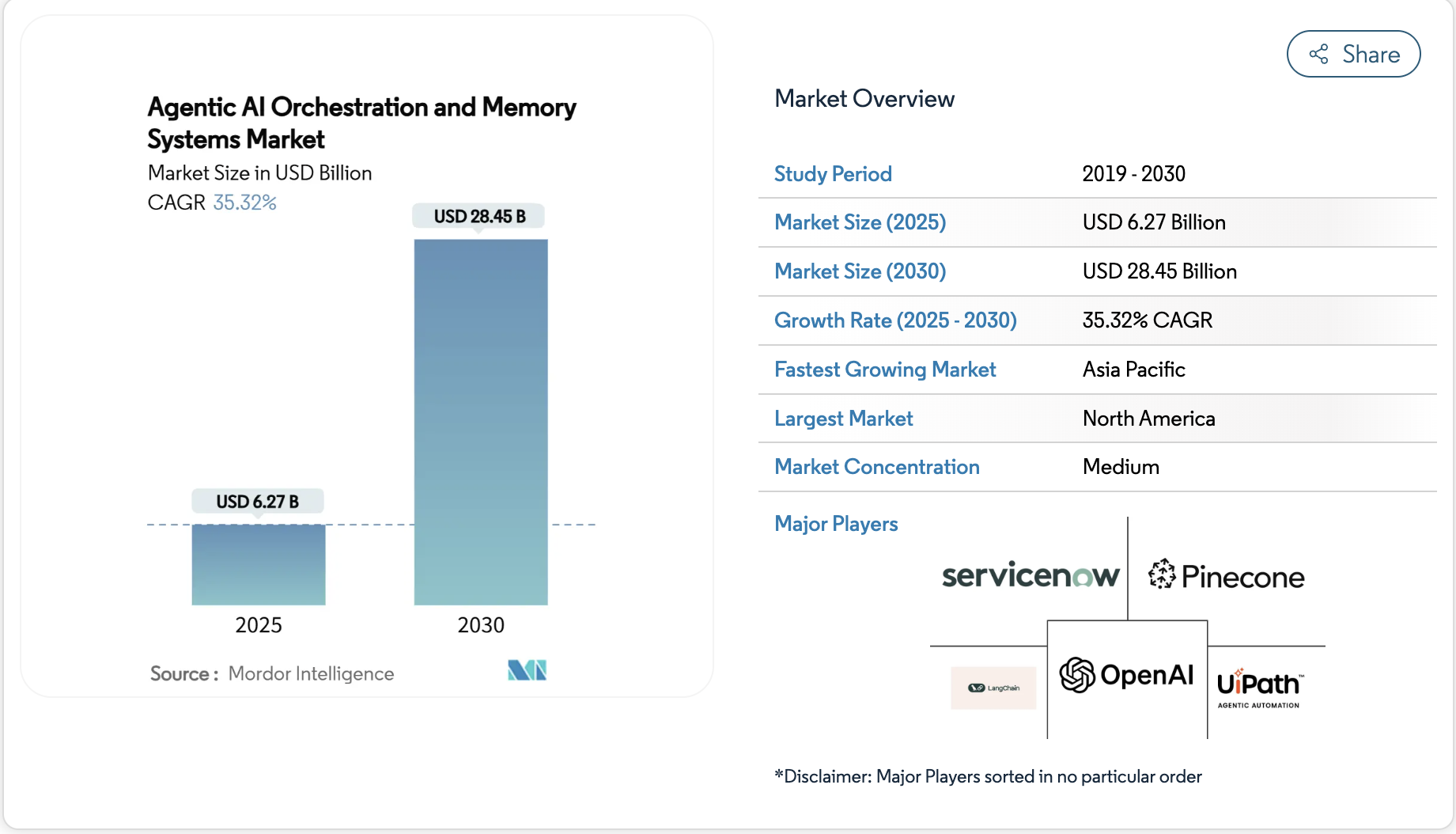Open the Fastest Growing Market link
The height and width of the screenshot is (834, 1456).
885,369
